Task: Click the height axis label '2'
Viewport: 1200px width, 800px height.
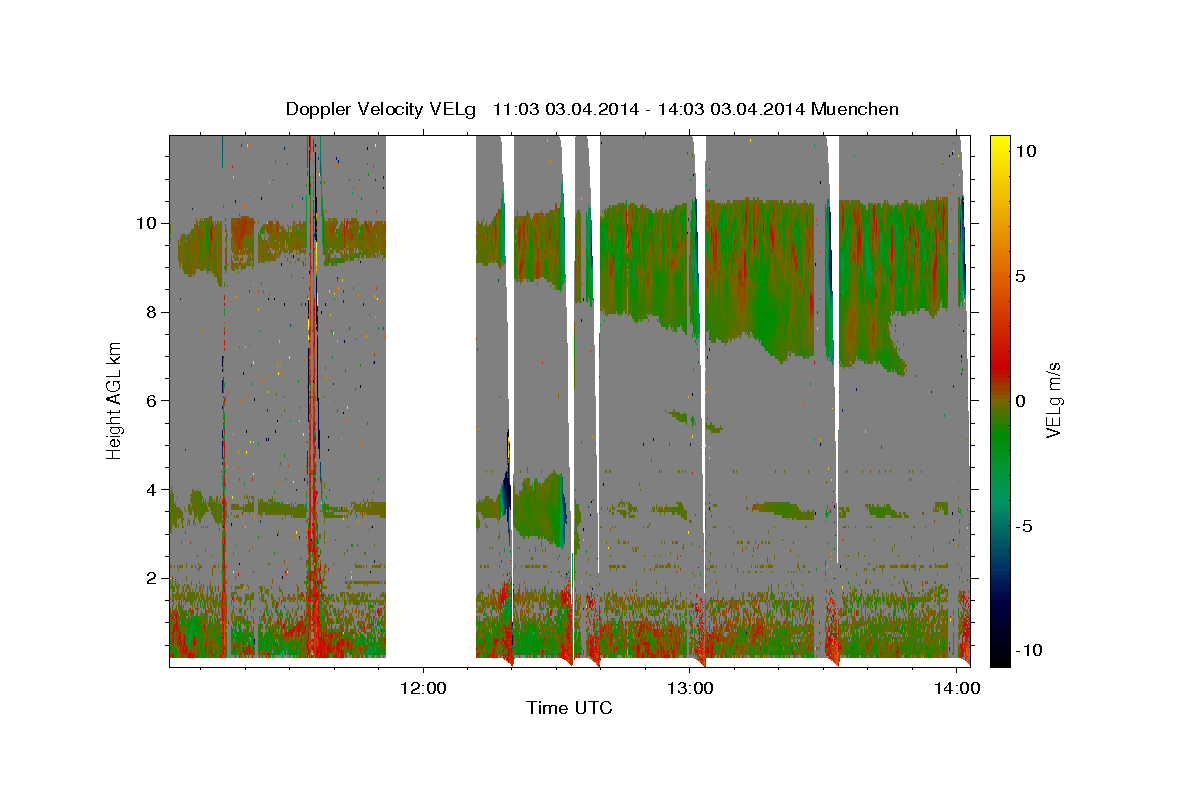Action: click(153, 579)
